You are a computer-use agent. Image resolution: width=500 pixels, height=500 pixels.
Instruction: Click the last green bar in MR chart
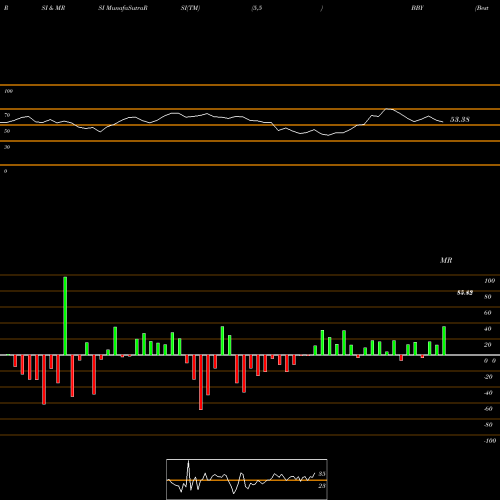tap(444, 341)
